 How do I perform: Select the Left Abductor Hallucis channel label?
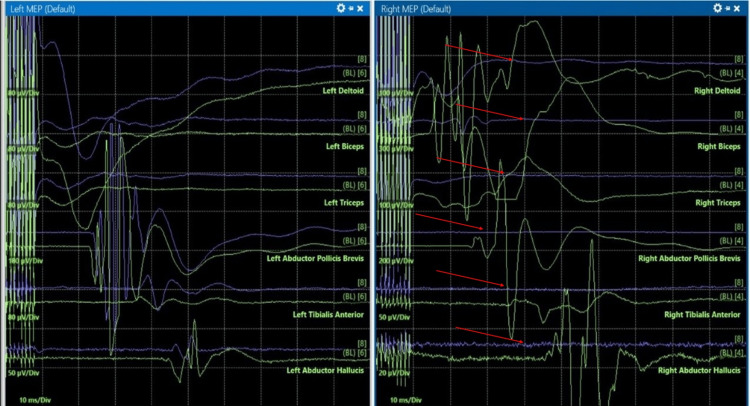(x=325, y=371)
